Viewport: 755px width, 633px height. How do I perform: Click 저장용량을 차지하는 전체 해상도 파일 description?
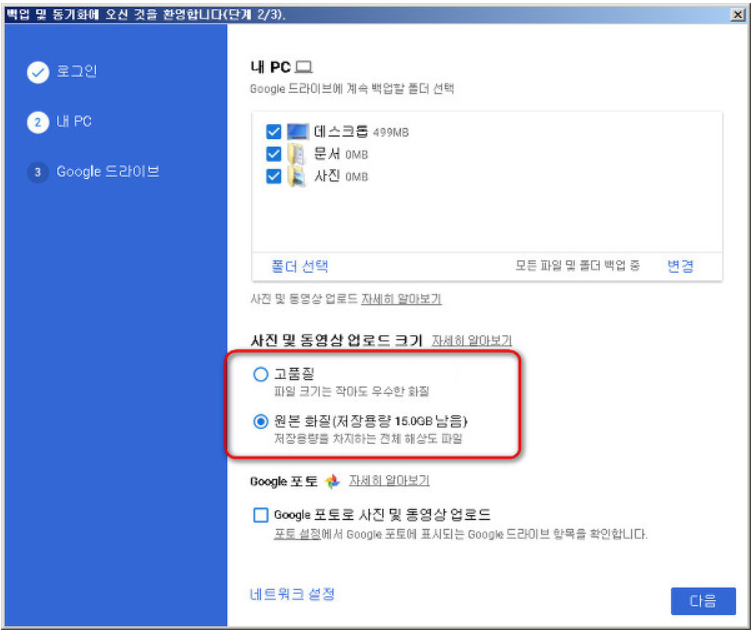click(x=368, y=439)
